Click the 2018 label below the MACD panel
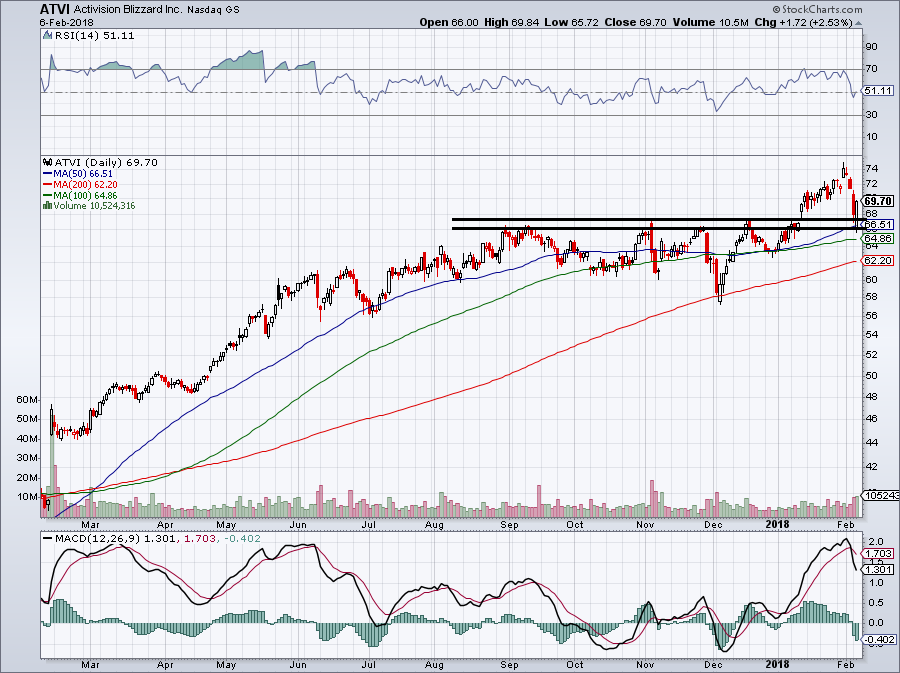Screen dimensions: 900x673 click(x=777, y=664)
